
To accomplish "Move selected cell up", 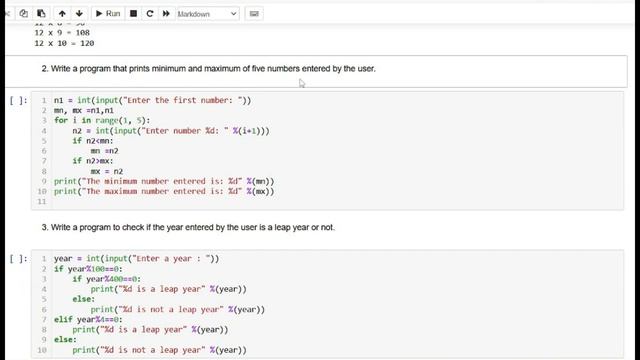I will 62,13.
